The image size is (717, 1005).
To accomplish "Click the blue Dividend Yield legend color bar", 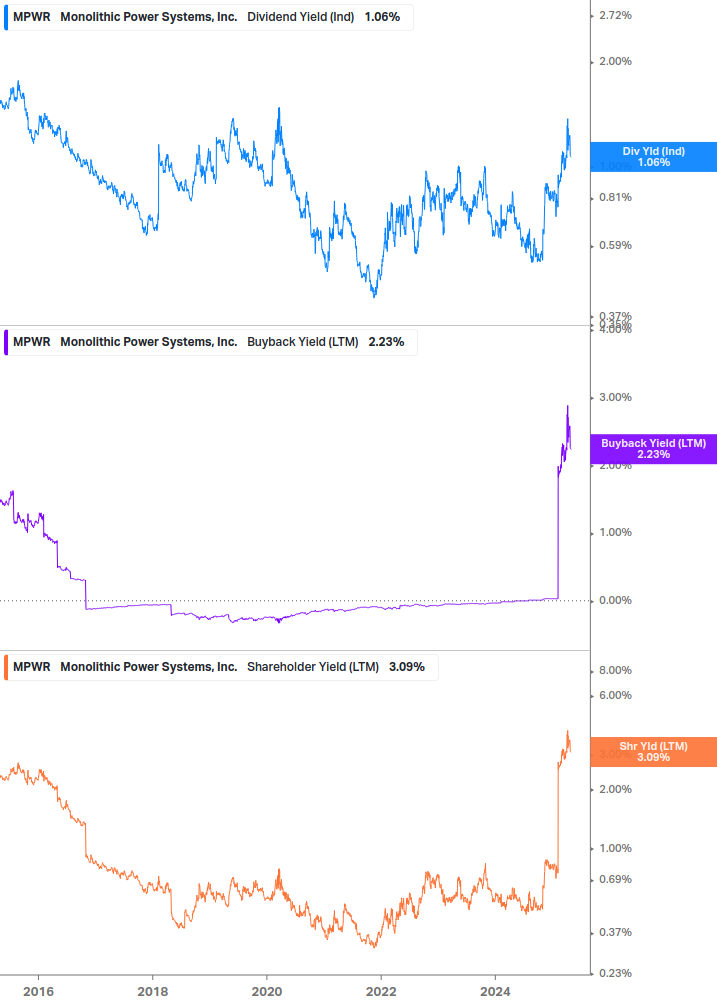I will click(x=6, y=17).
